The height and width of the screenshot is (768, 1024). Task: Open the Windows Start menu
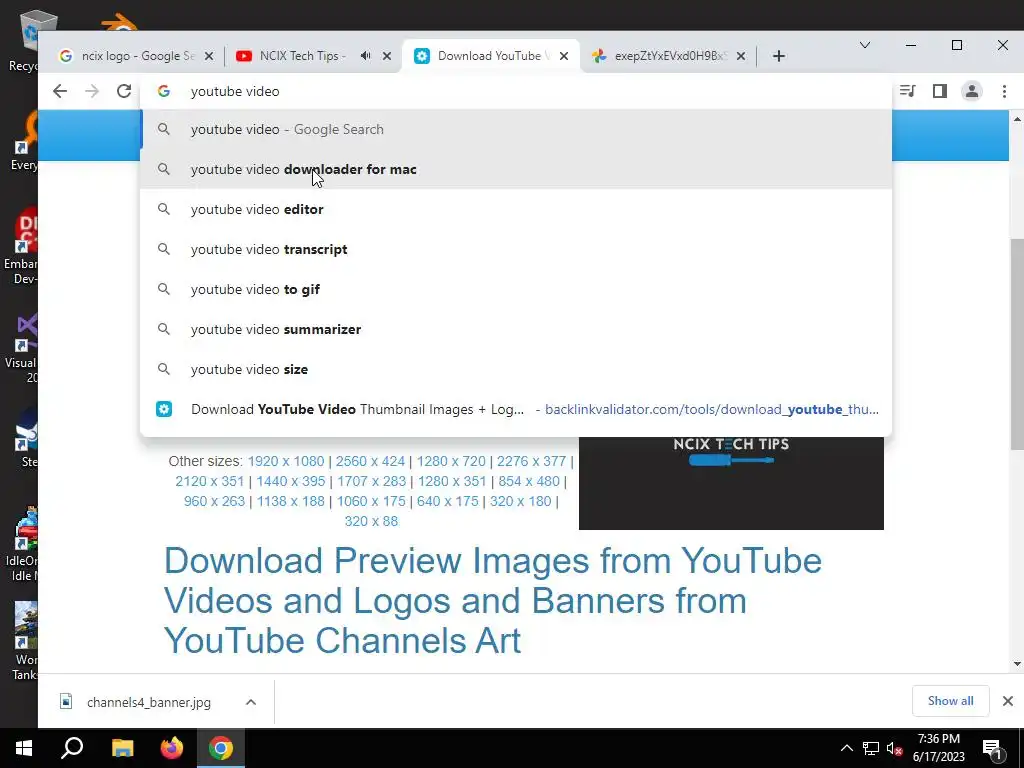(24, 748)
